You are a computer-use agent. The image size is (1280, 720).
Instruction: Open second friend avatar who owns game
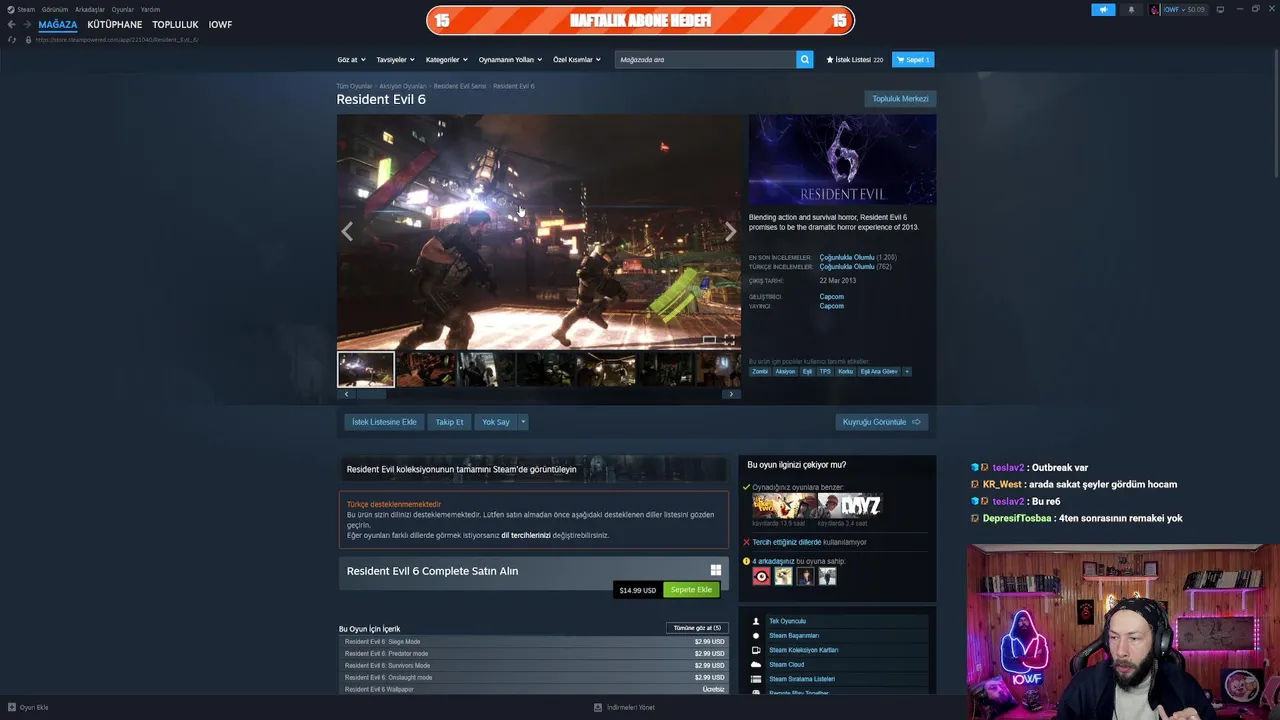[783, 576]
